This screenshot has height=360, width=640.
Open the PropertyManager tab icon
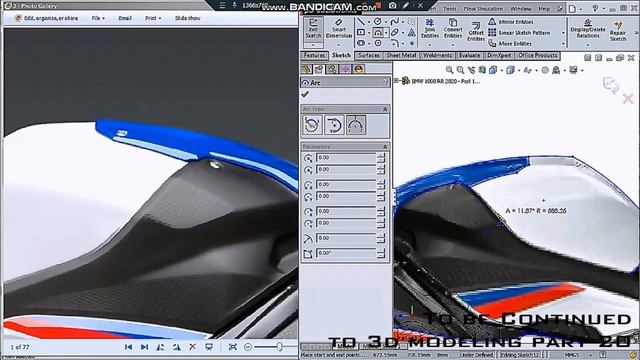[x=319, y=69]
